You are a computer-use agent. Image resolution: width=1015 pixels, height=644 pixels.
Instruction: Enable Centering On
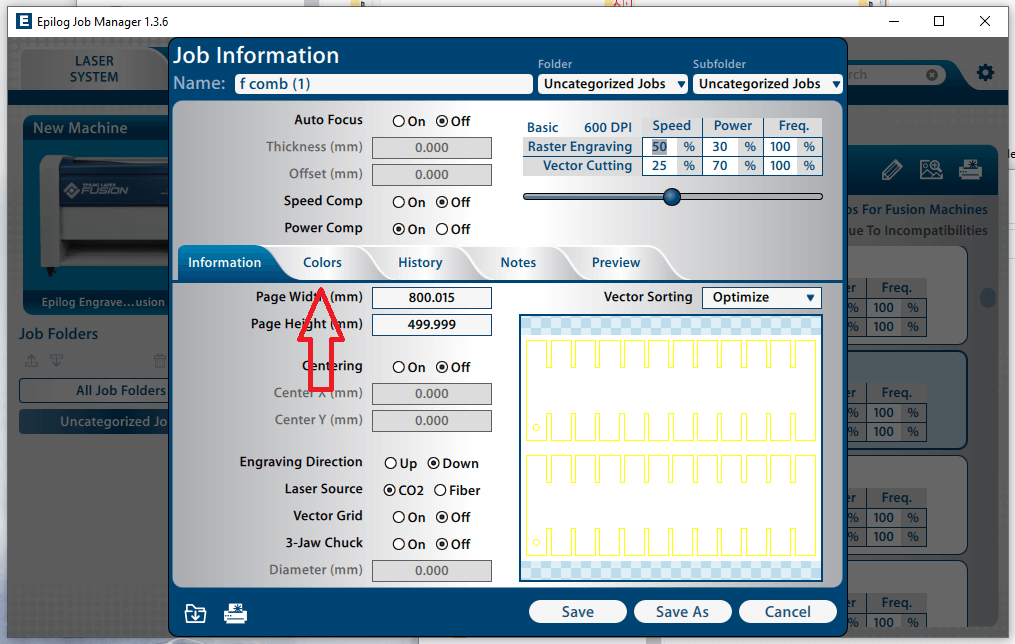[399, 367]
